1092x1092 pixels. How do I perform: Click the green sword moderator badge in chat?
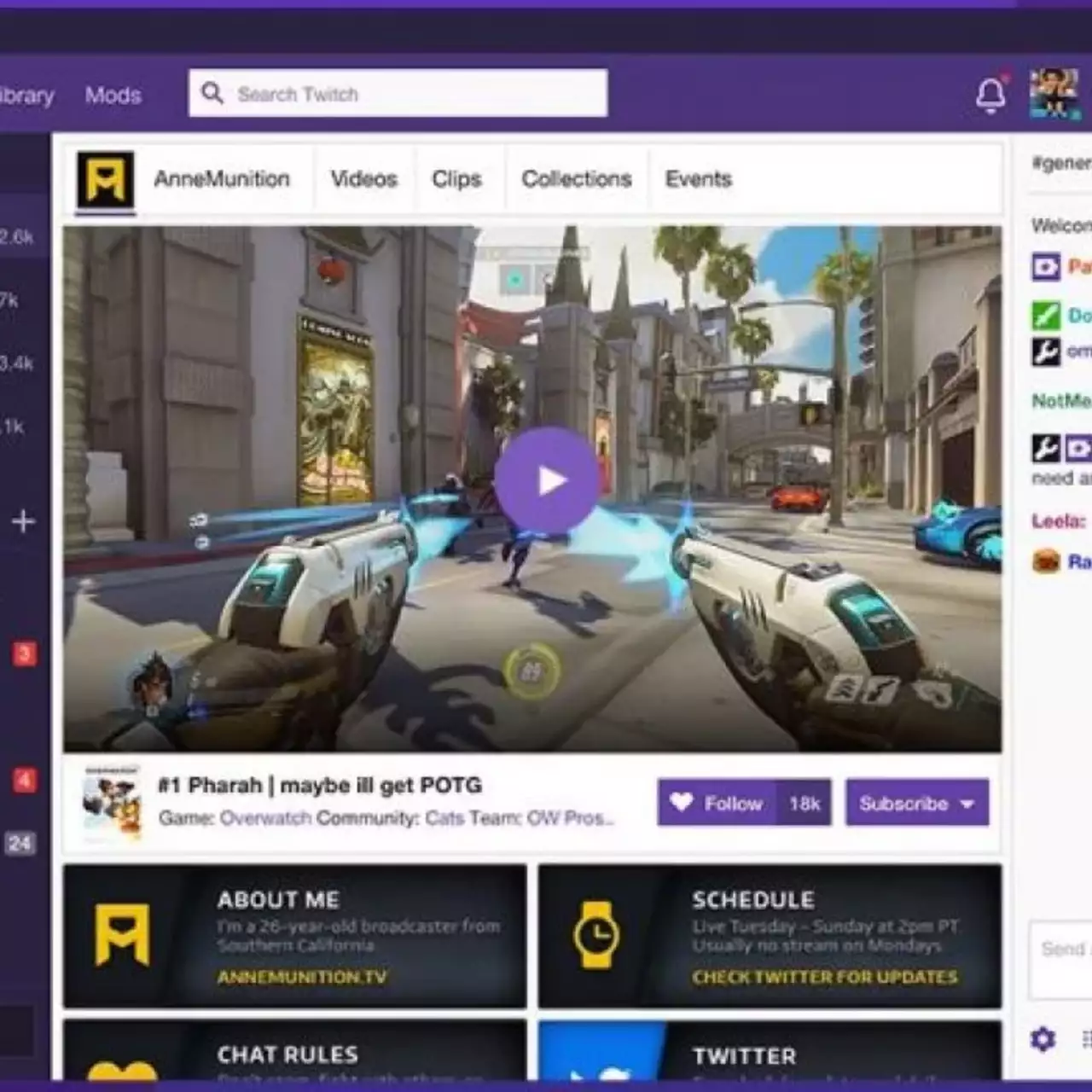[1046, 315]
